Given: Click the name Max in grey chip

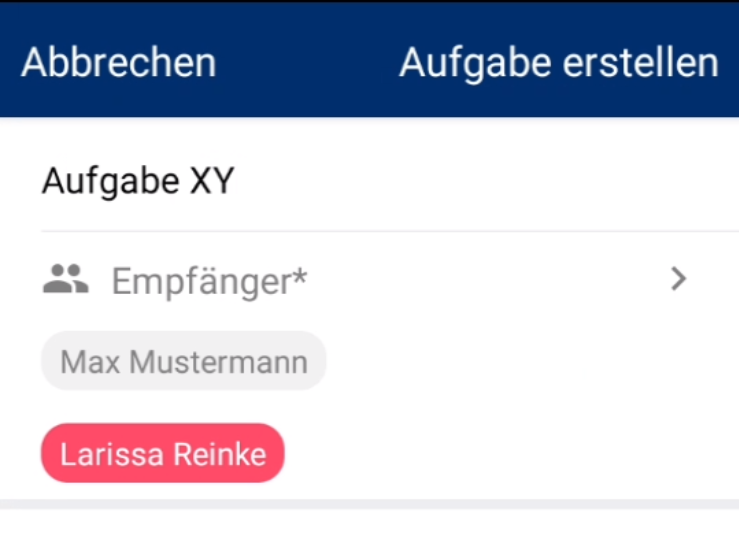Looking at the screenshot, I should (x=90, y=362).
